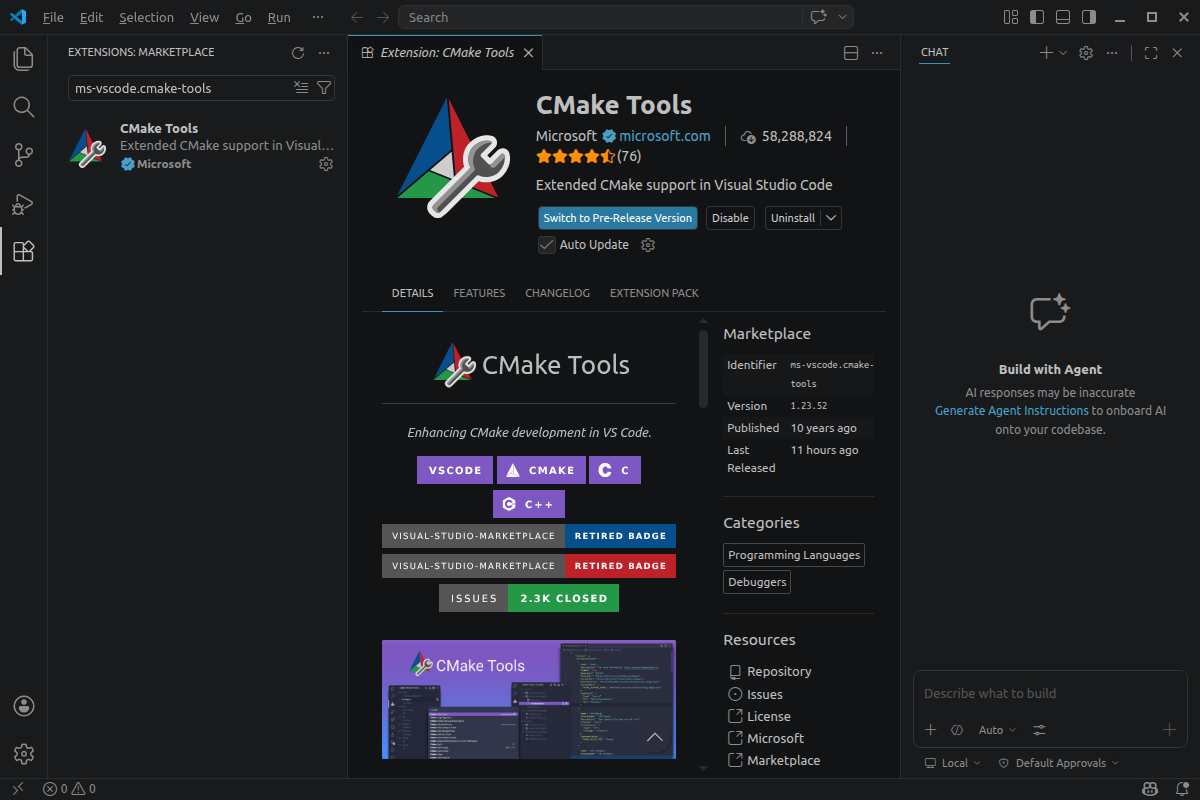The width and height of the screenshot is (1200, 800).
Task: Open the Issues resource link
Action: tap(765, 694)
